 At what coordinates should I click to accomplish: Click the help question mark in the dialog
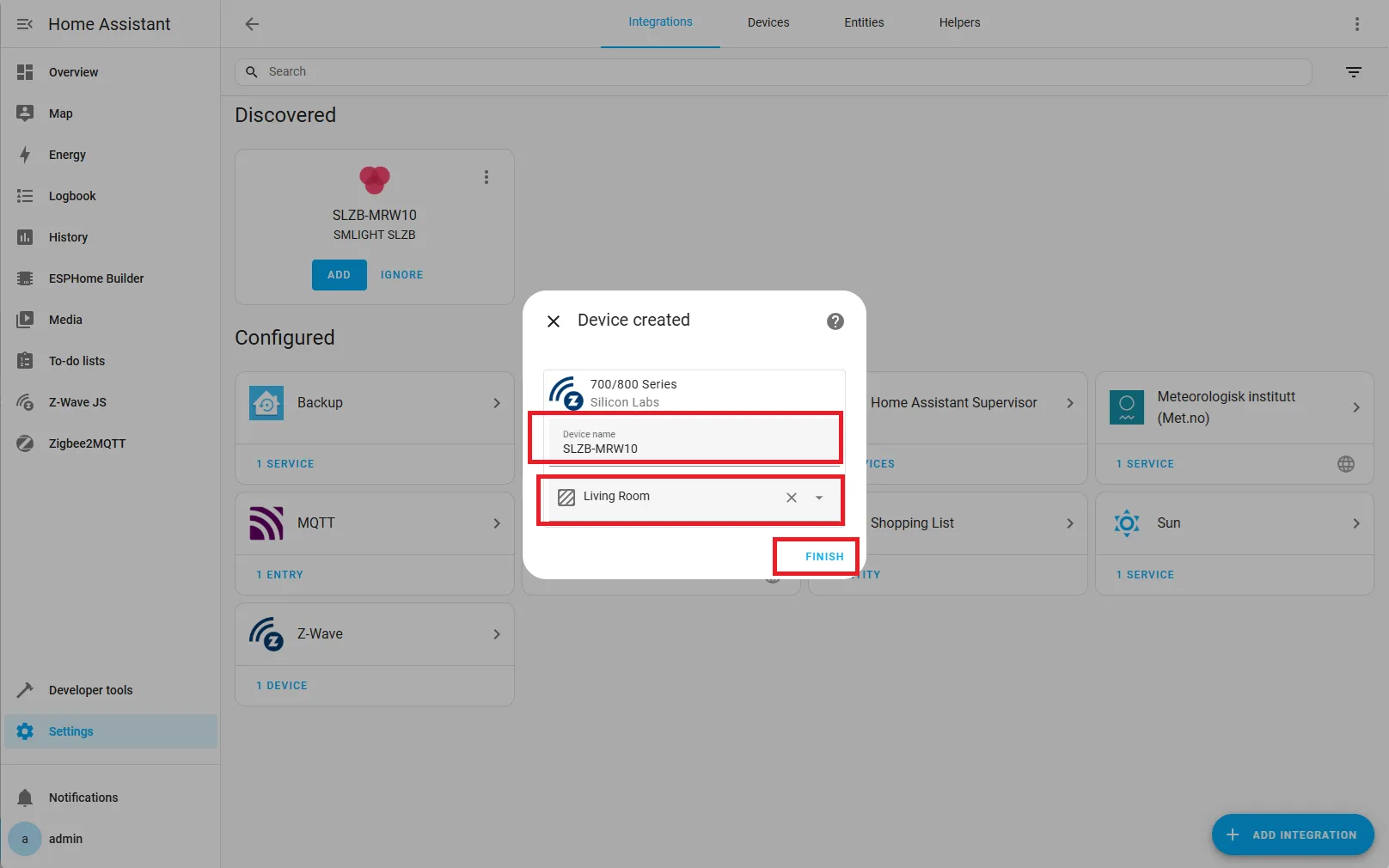(834, 321)
